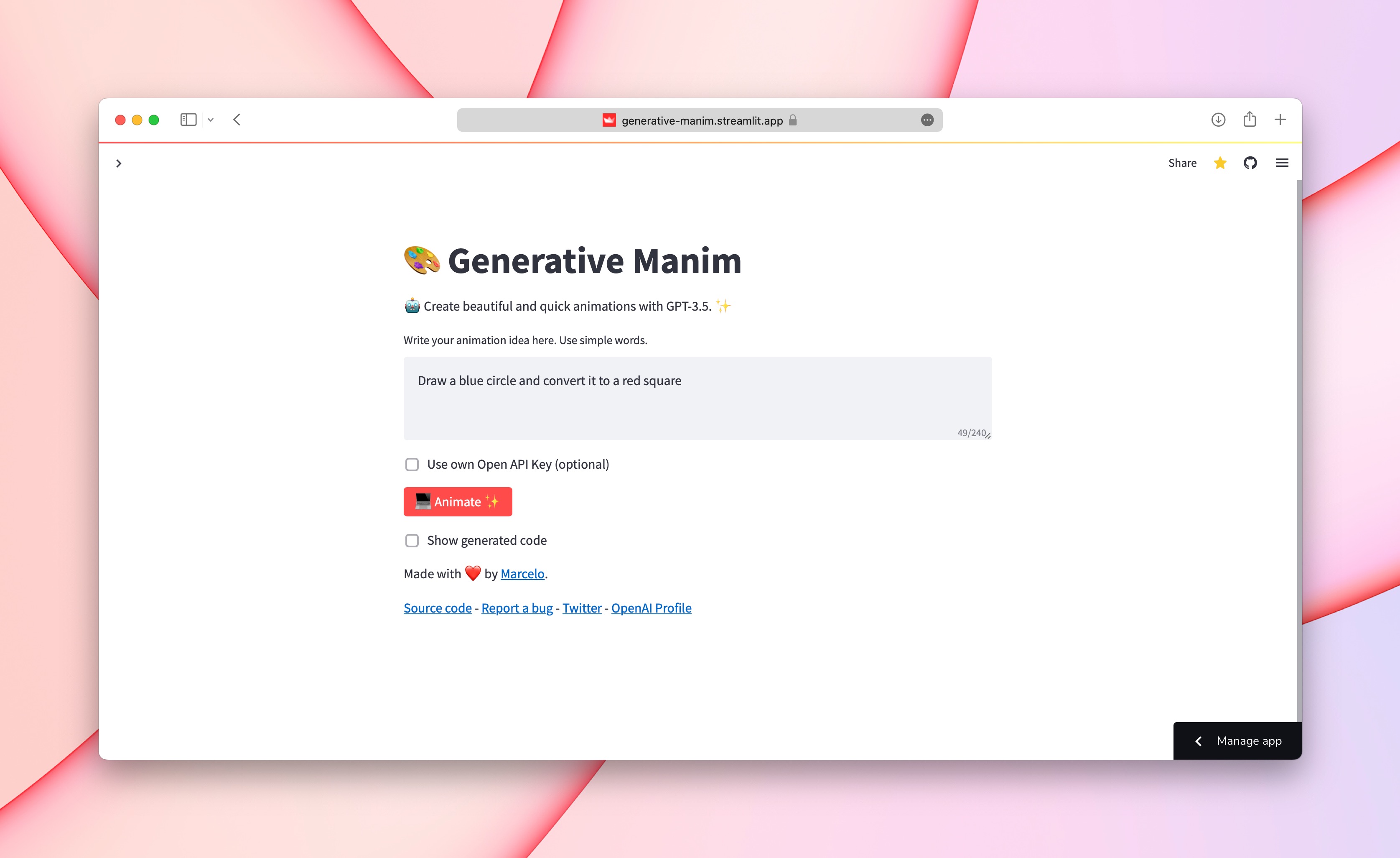
Task: Click the GitHub icon in the header
Action: (1250, 163)
